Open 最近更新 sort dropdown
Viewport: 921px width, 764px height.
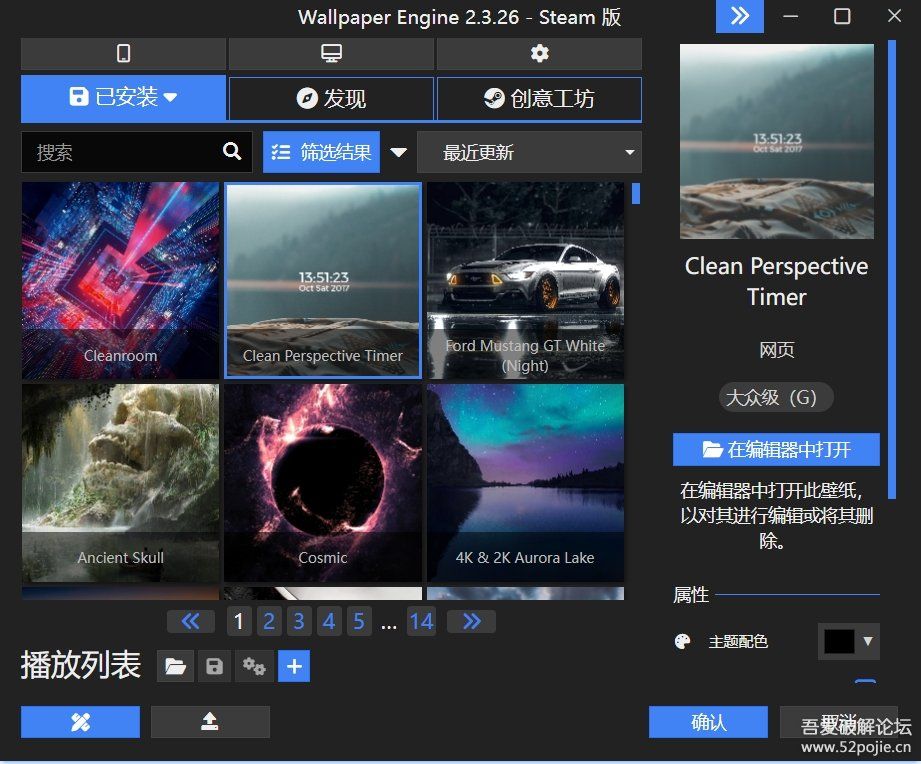click(x=529, y=152)
